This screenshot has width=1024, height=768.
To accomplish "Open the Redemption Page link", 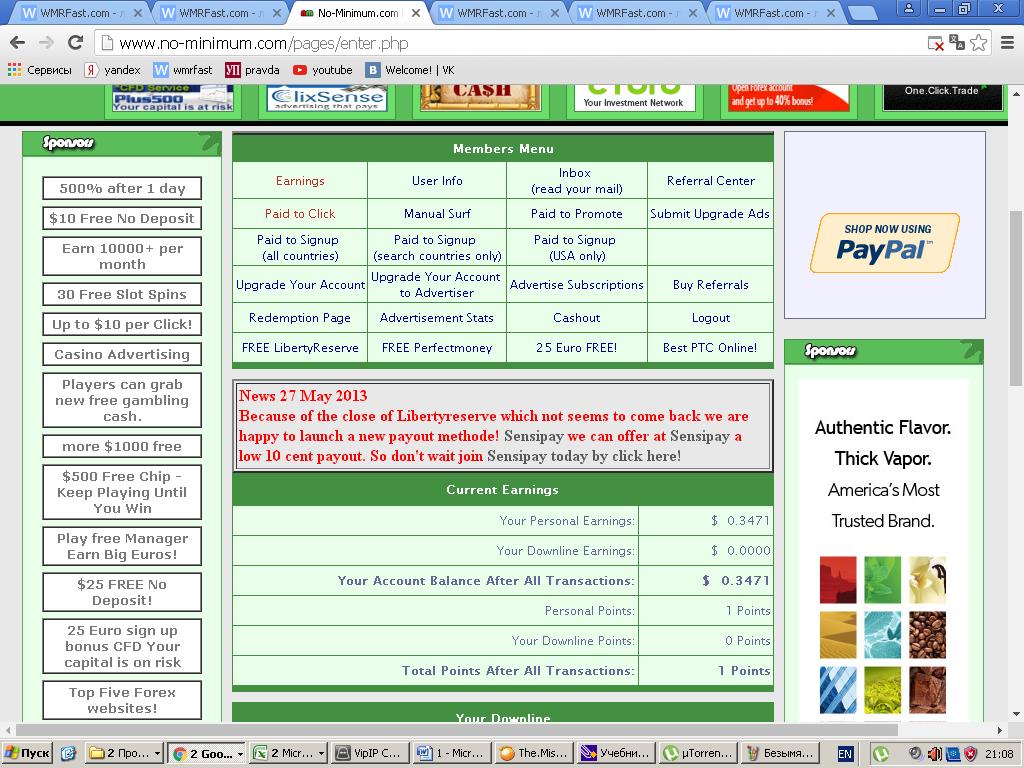I will pos(300,317).
